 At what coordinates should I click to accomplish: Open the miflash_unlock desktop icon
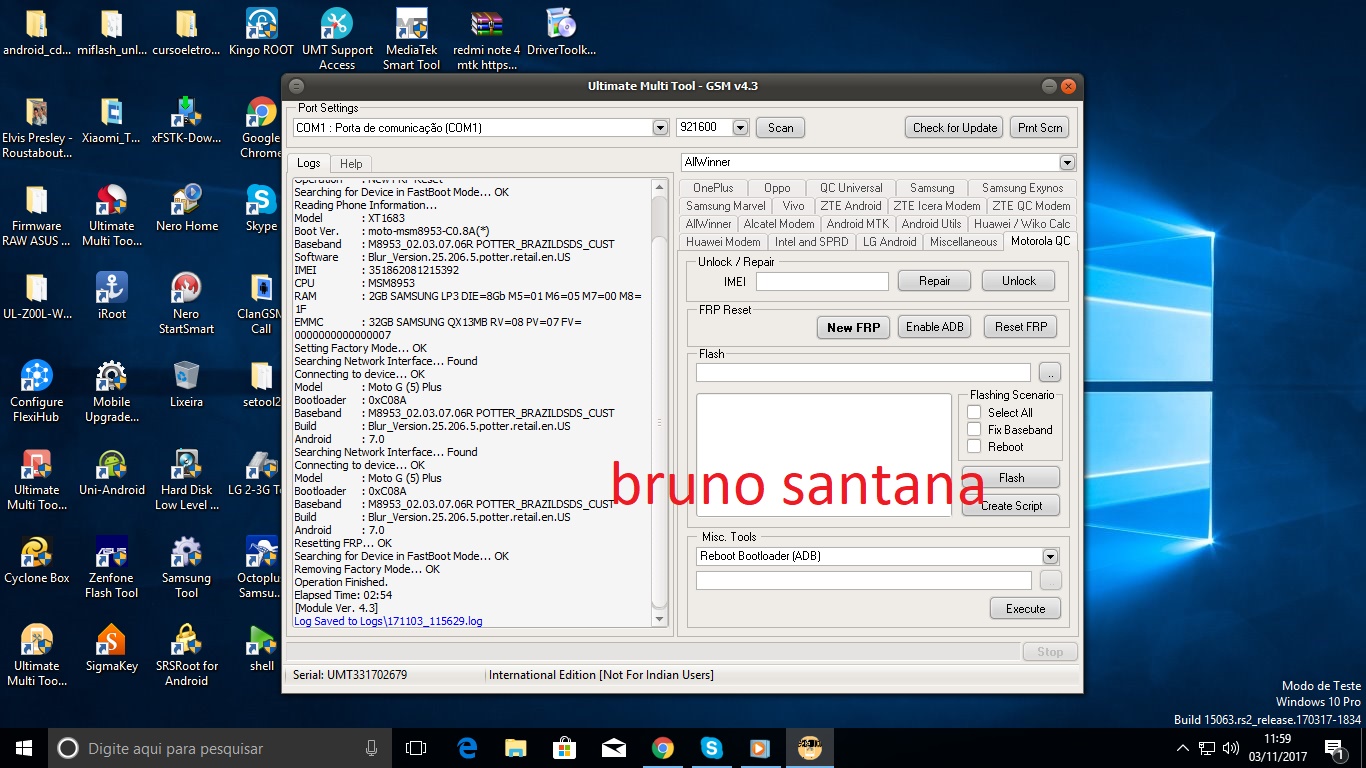point(112,33)
